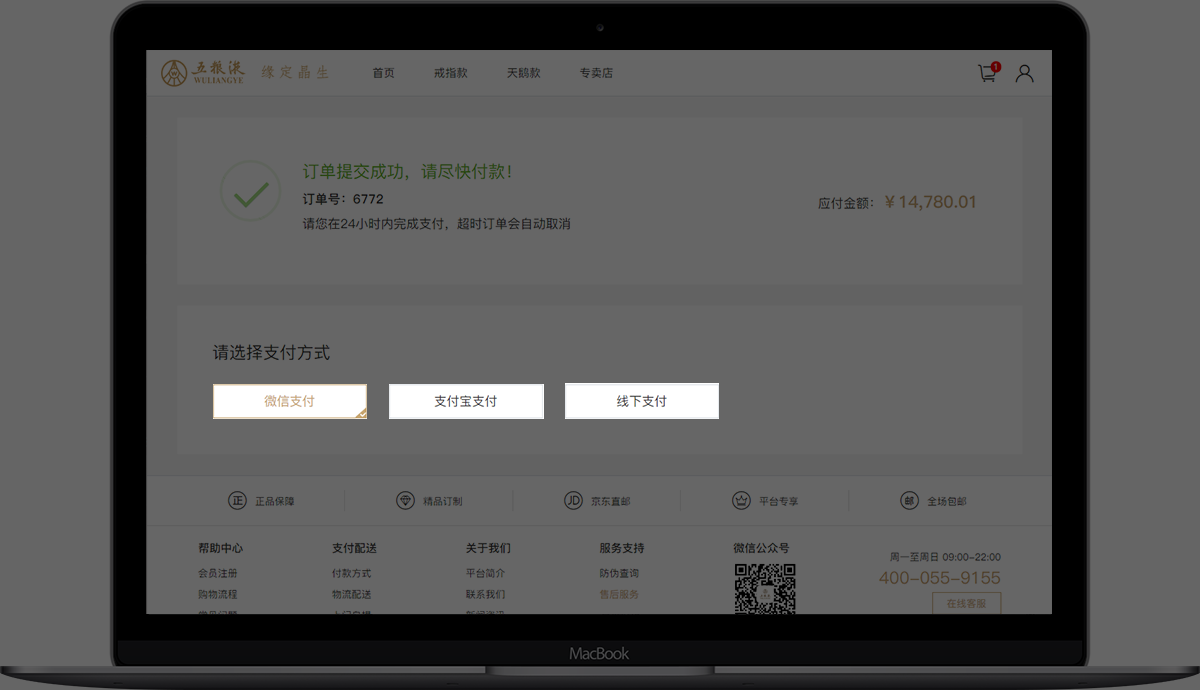Open 平台简介 footer link
The width and height of the screenshot is (1200, 690).
pos(485,574)
